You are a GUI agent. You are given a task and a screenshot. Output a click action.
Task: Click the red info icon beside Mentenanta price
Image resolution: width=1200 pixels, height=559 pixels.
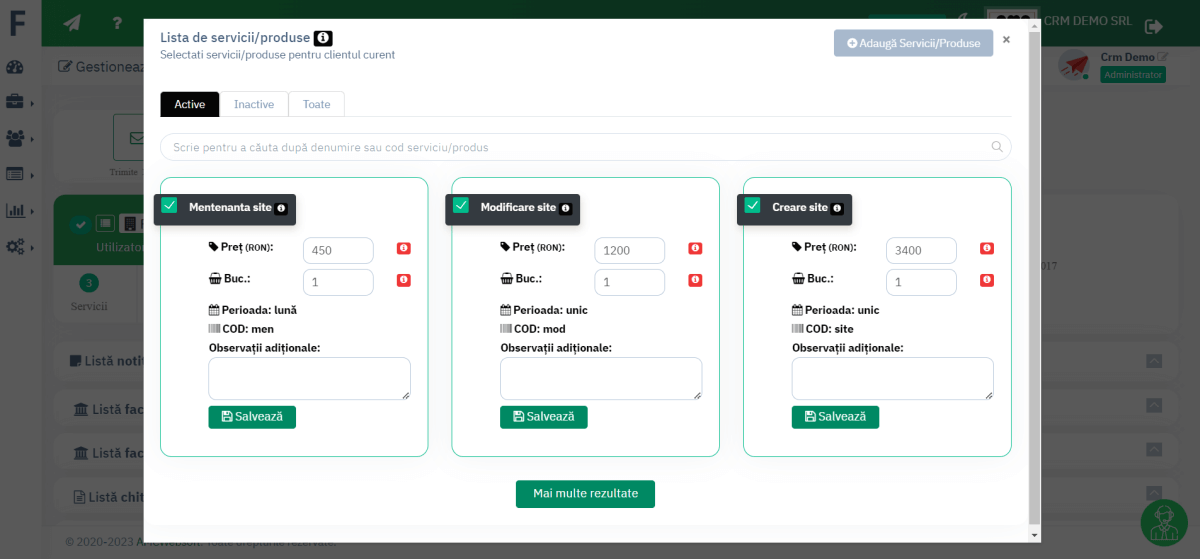[x=403, y=249]
